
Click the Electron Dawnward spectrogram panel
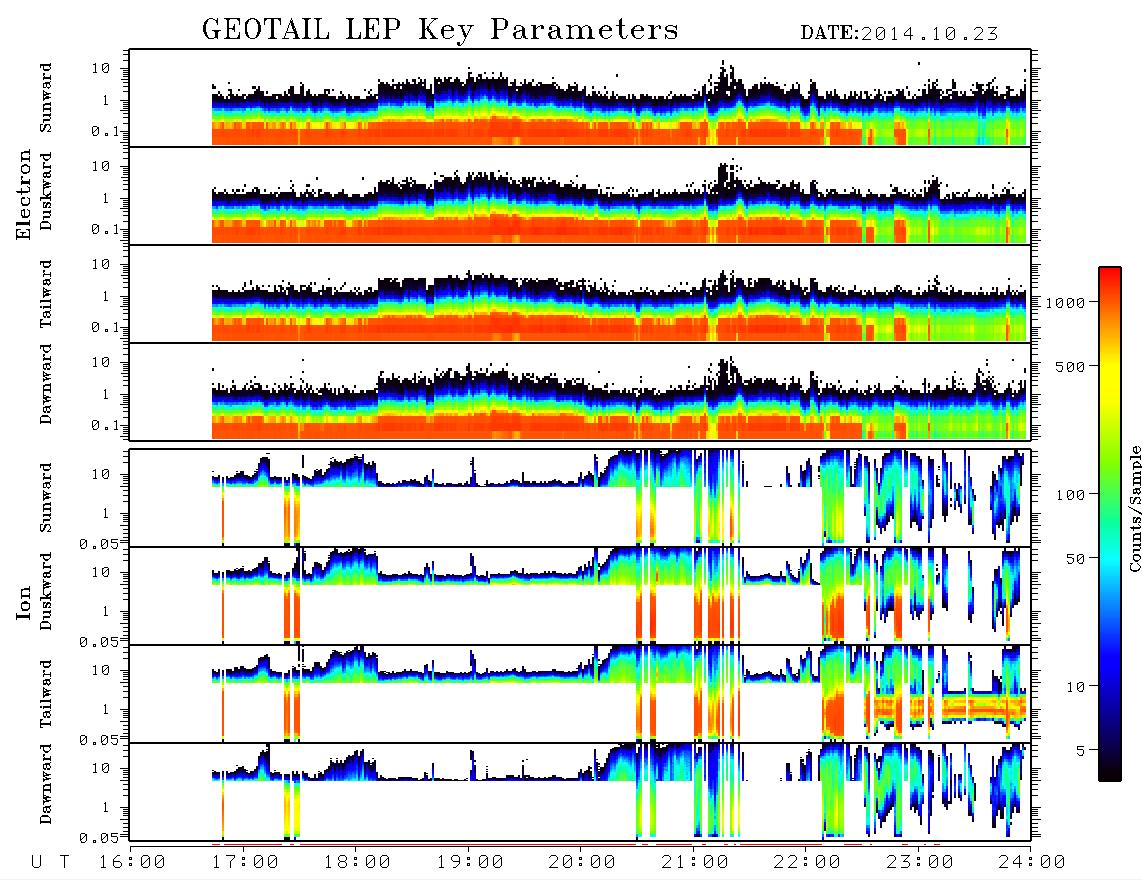point(580,392)
